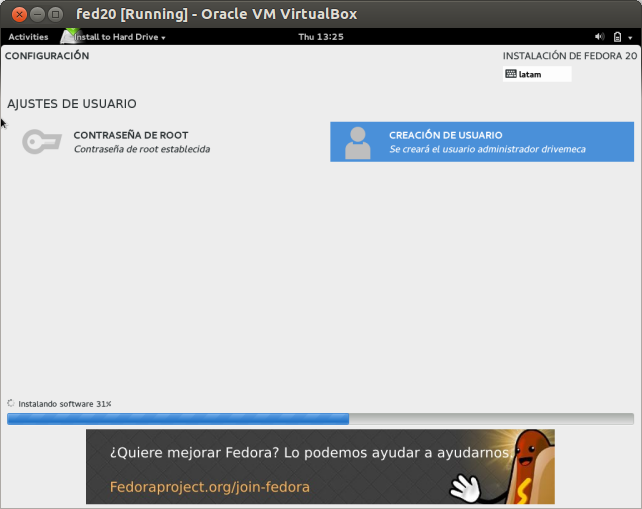This screenshot has height=509, width=642.
Task: Click the AJUSTES DE USUARIO heading
Action: (72, 104)
